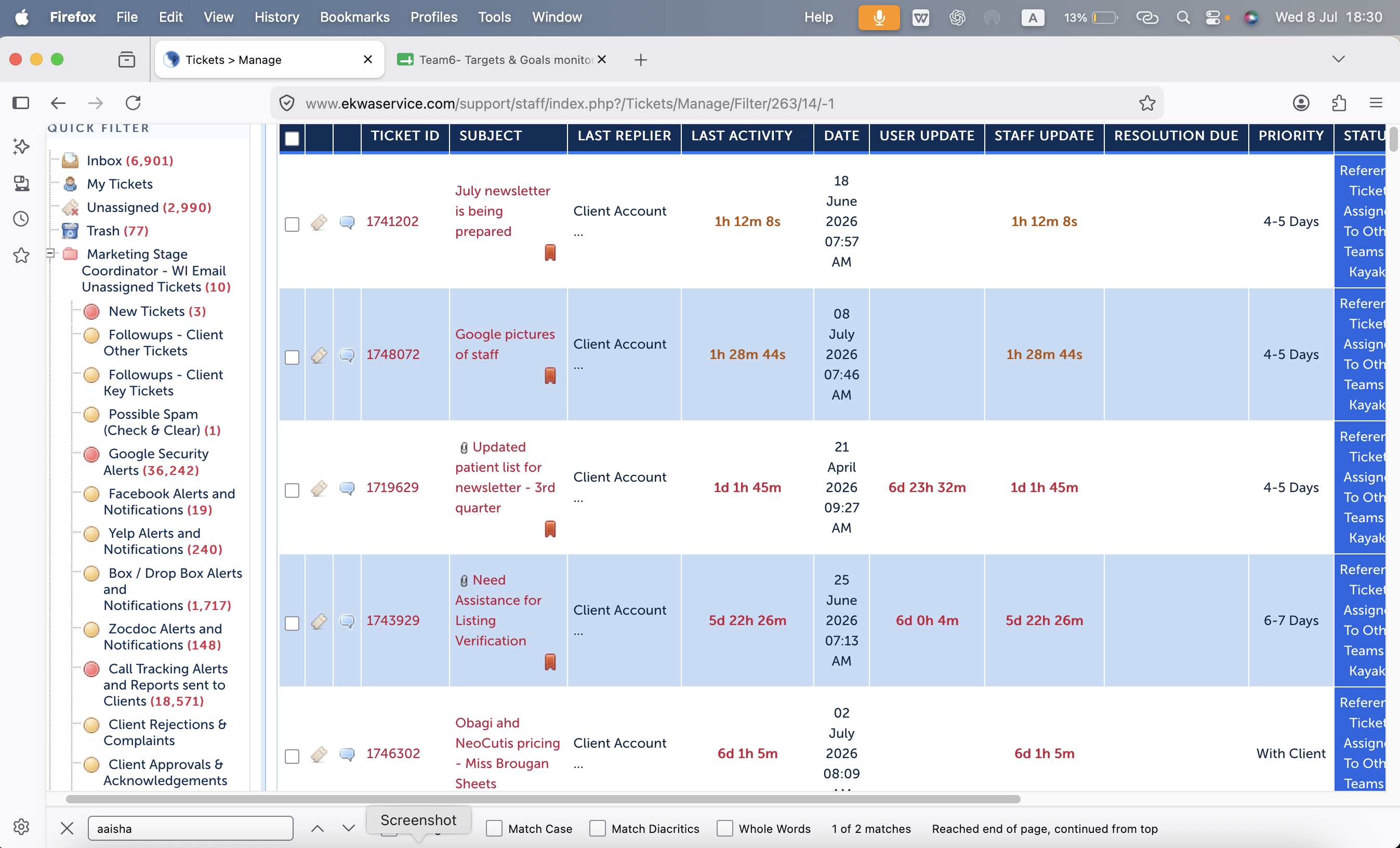
Task: Open the History clock sidebar icon
Action: [21, 219]
